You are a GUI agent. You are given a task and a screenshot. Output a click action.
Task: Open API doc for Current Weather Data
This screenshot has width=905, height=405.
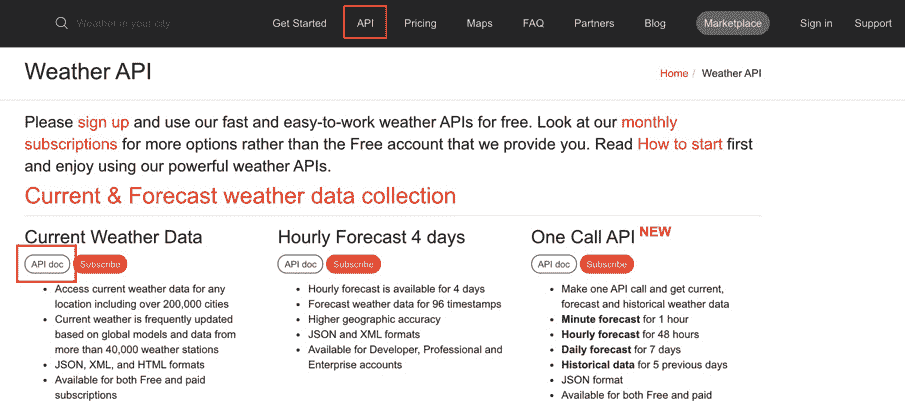[47, 264]
